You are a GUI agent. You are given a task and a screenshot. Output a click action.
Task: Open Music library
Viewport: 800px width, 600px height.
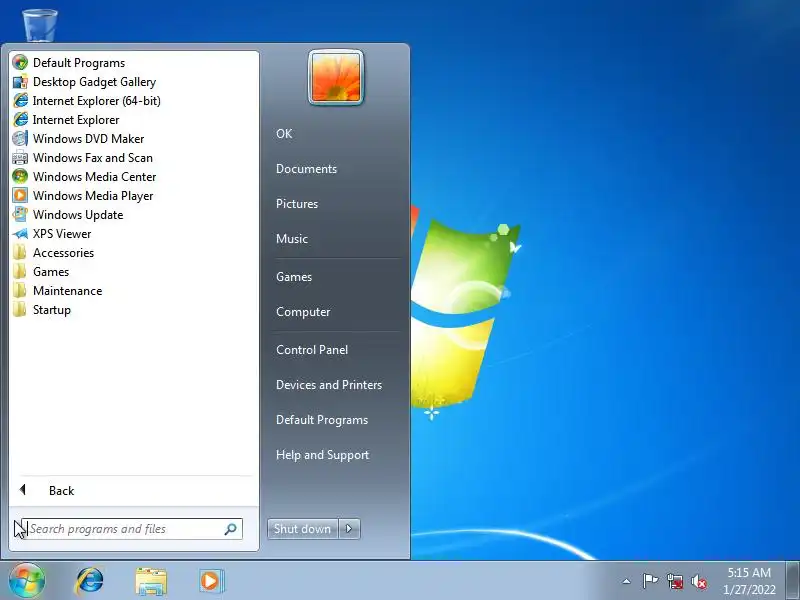292,239
